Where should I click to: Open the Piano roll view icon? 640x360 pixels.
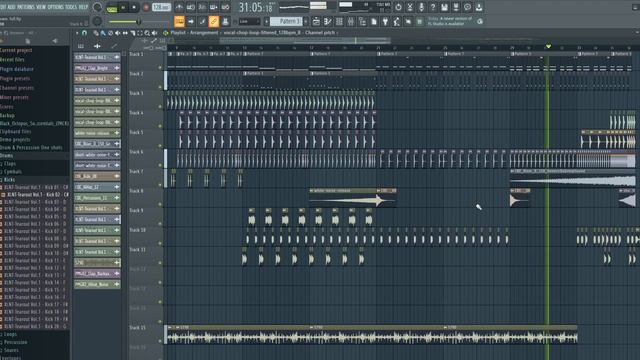point(328,21)
